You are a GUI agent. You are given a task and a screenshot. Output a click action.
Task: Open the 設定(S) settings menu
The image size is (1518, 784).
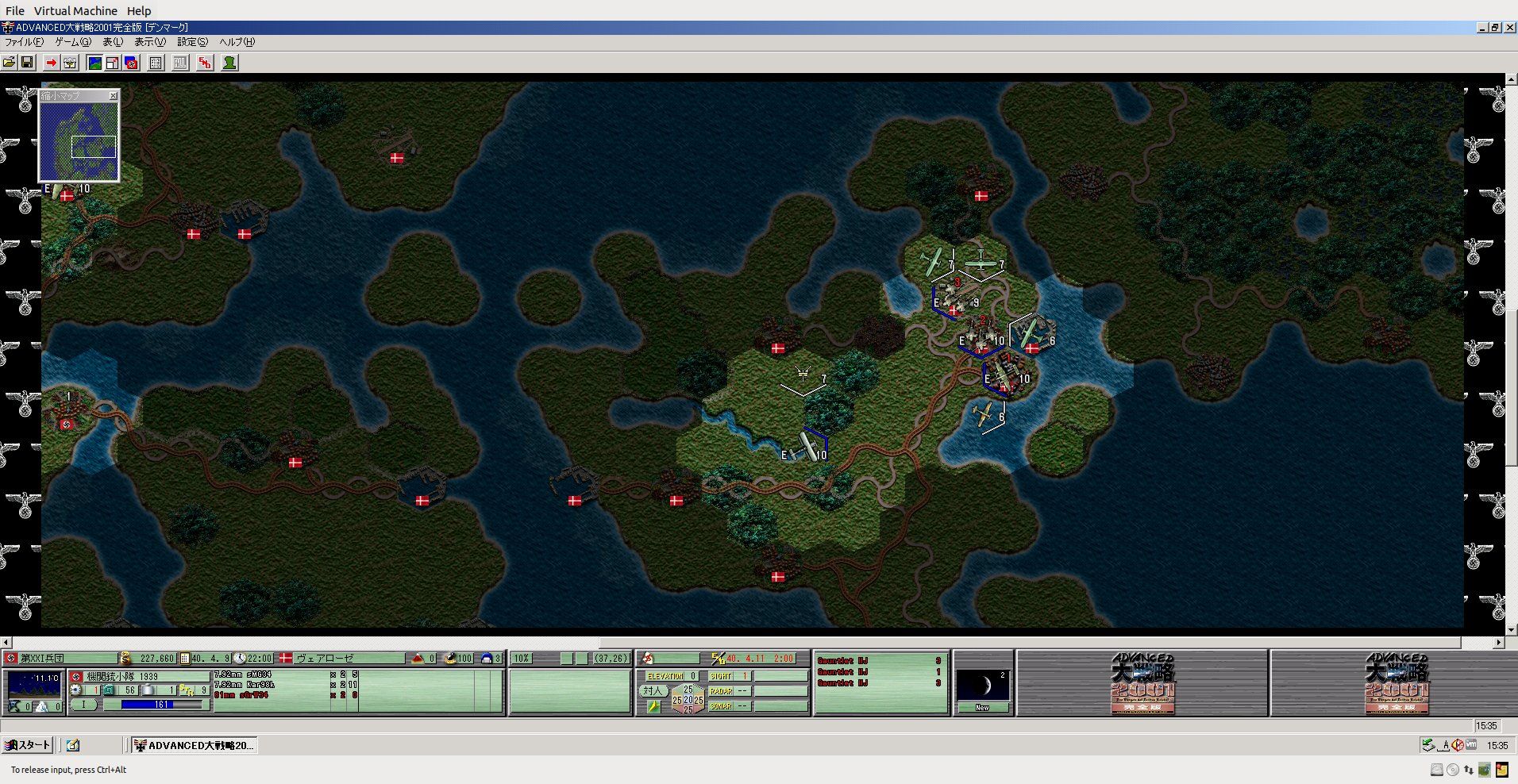(192, 42)
